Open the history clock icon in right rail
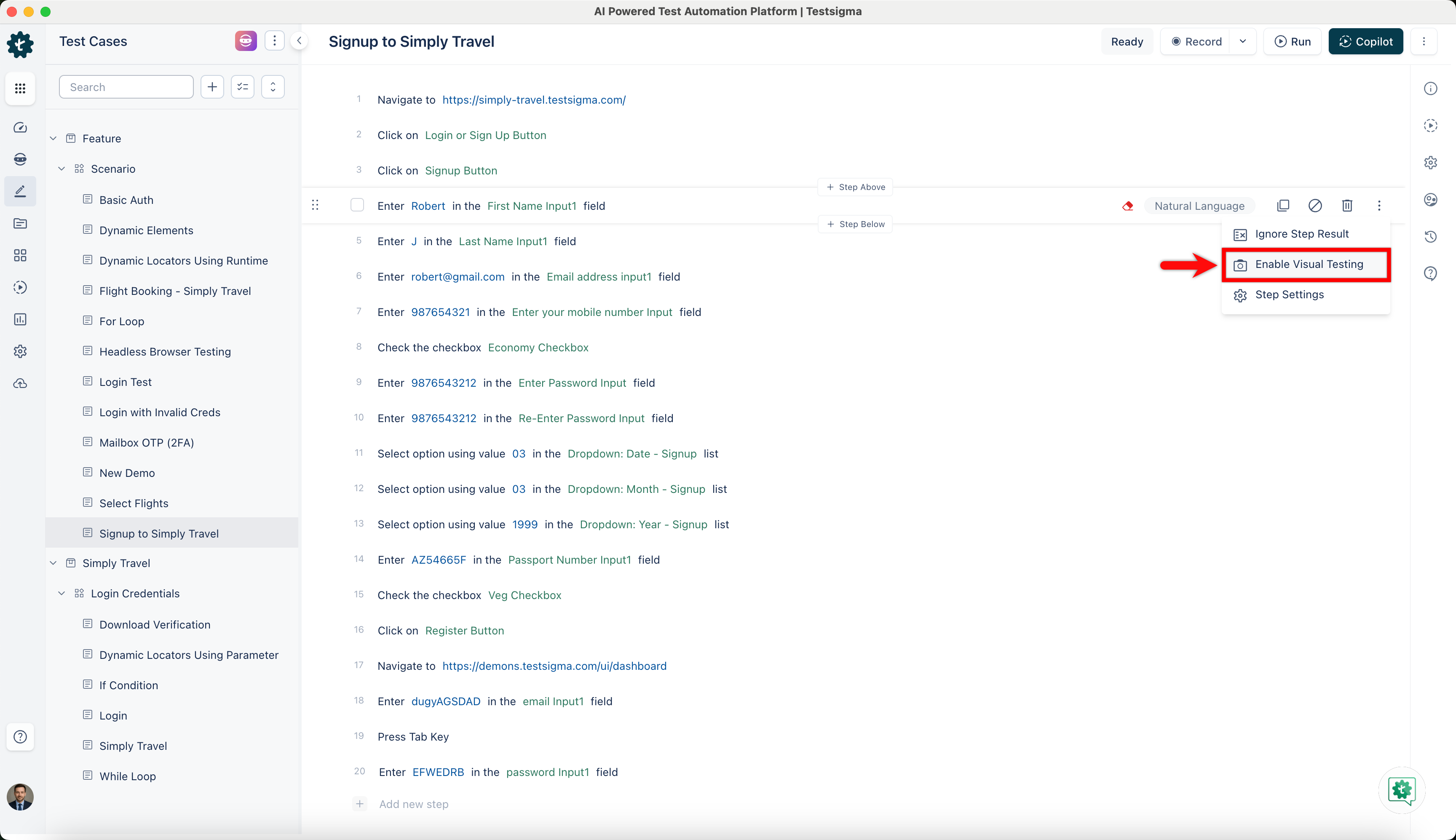The image size is (1456, 840). (1431, 236)
